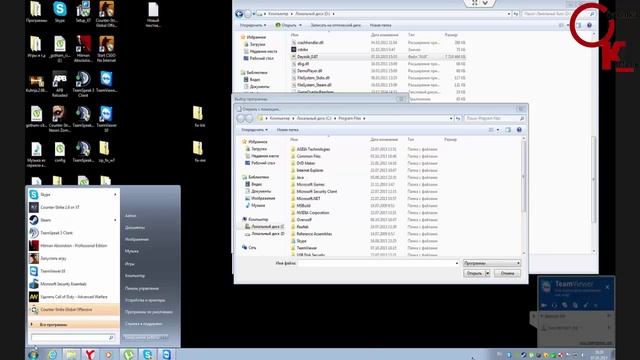Click the Help icon in Program Files dialog
This screenshot has height=360, width=640.
click(x=519, y=130)
